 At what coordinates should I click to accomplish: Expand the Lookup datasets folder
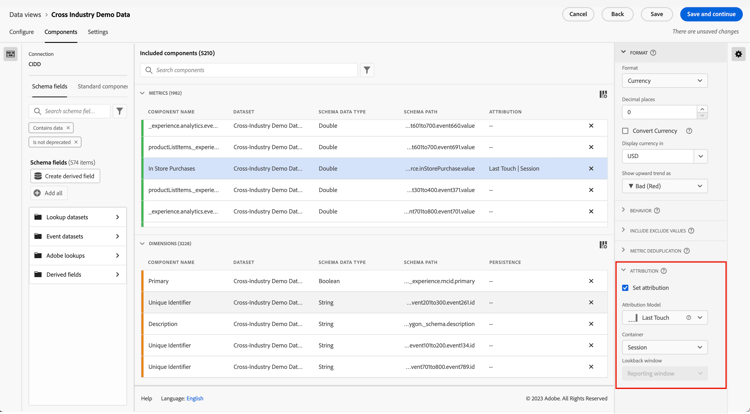77,217
